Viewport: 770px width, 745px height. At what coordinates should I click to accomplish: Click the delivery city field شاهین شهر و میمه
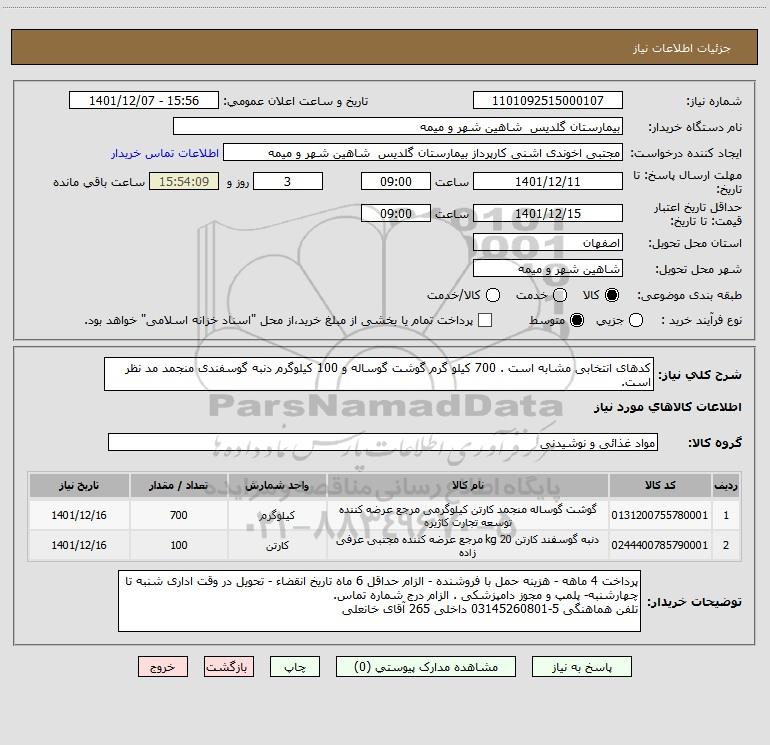click(548, 269)
